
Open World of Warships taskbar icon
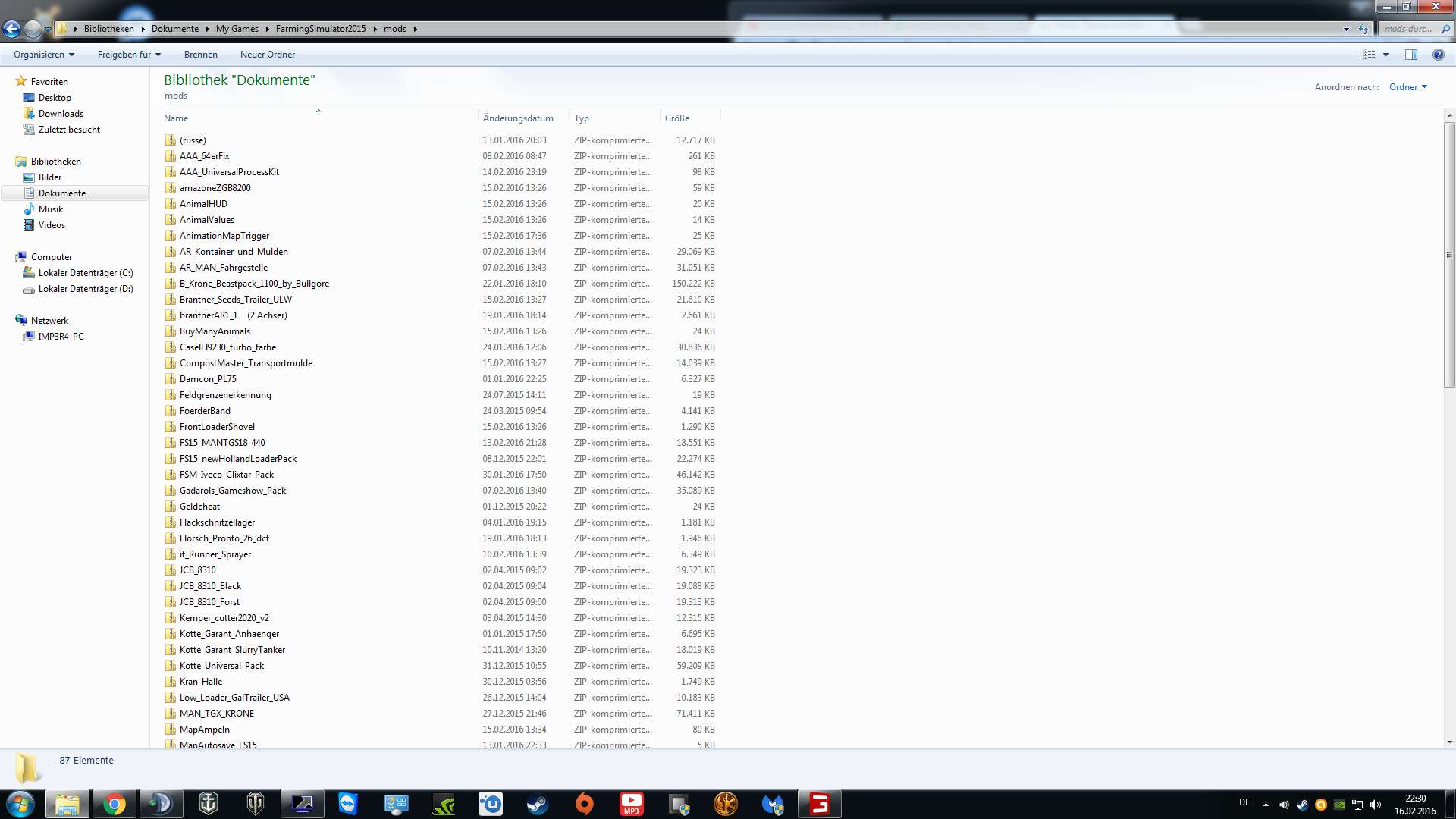[x=208, y=804]
